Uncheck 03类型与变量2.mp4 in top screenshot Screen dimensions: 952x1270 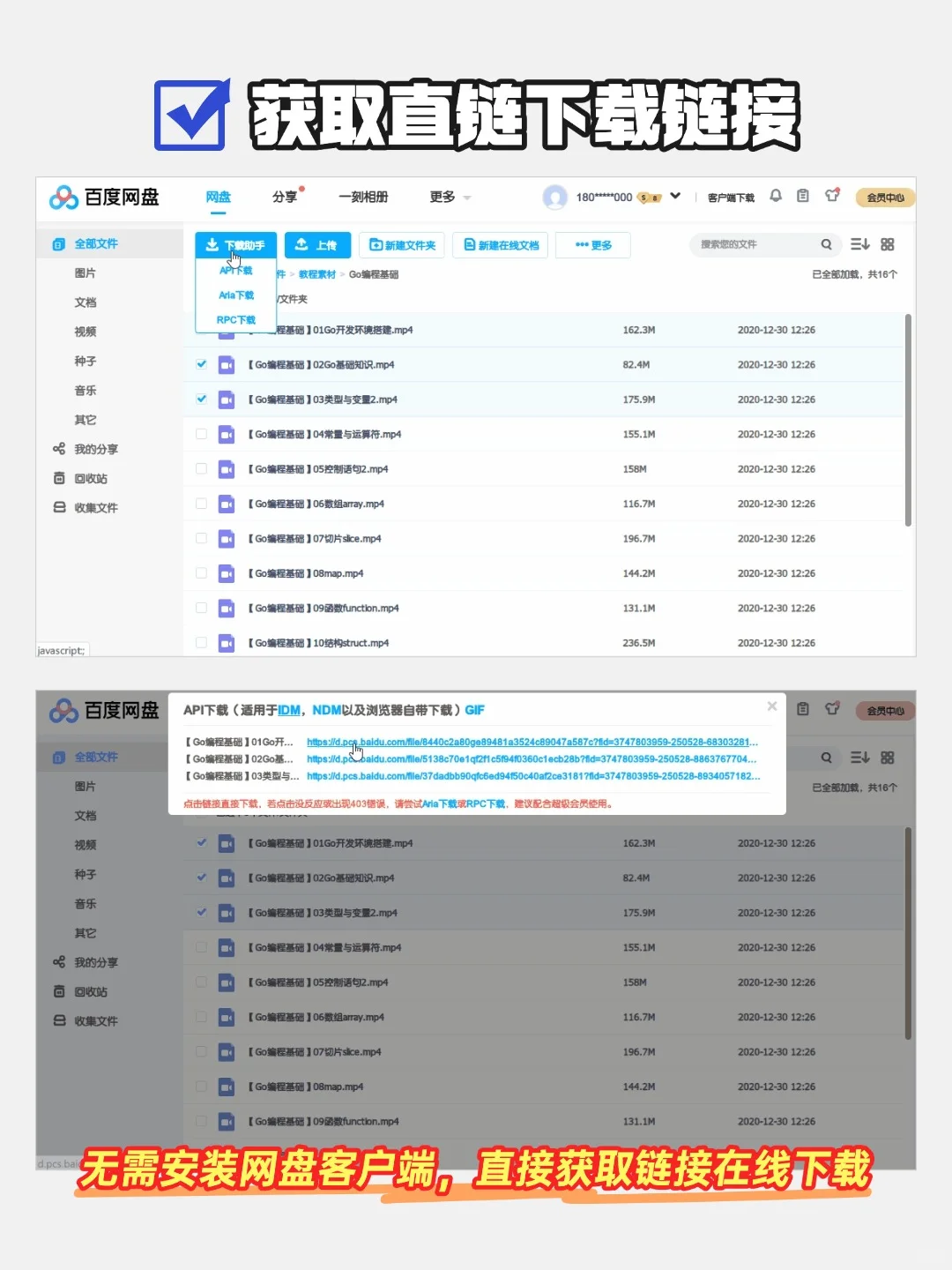[x=201, y=399]
